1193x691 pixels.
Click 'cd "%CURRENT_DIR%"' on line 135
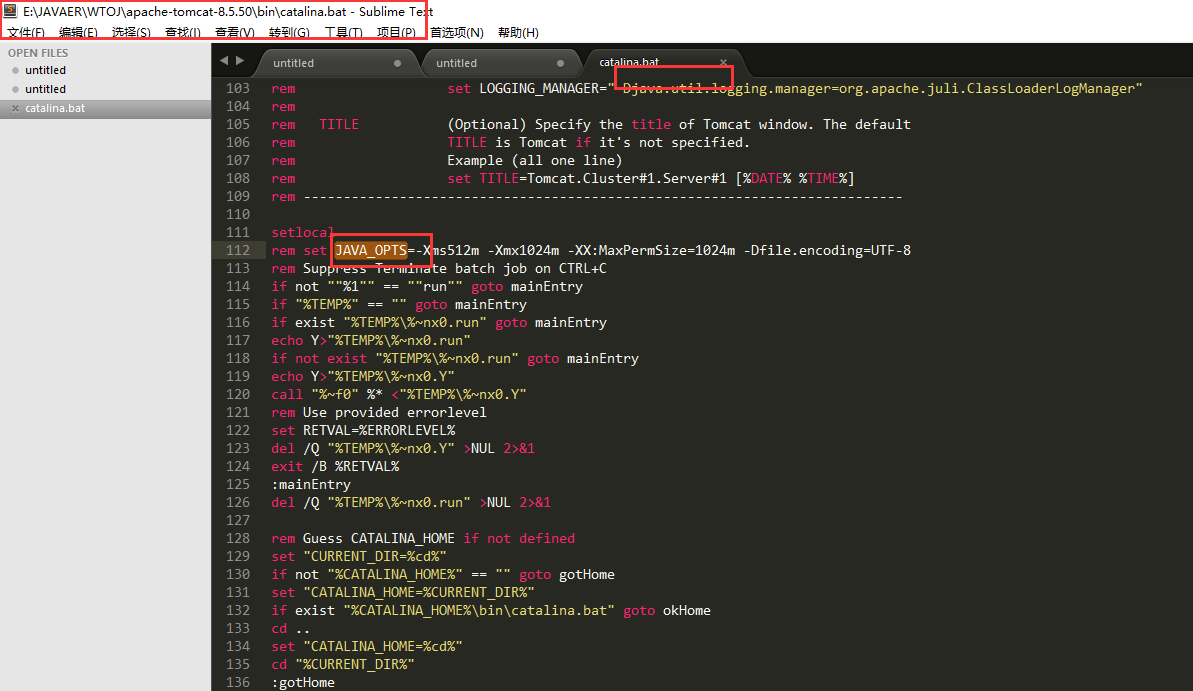click(343, 664)
